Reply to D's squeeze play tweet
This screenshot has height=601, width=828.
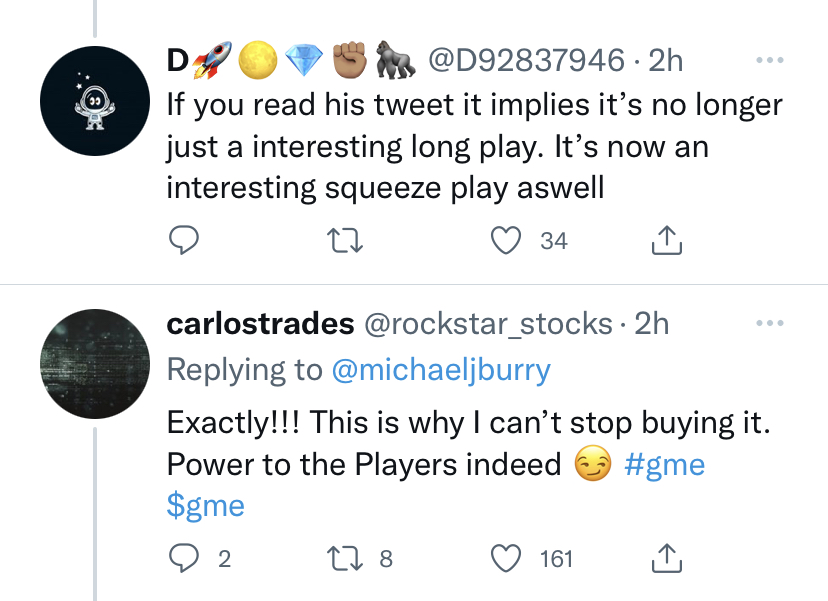point(181,241)
